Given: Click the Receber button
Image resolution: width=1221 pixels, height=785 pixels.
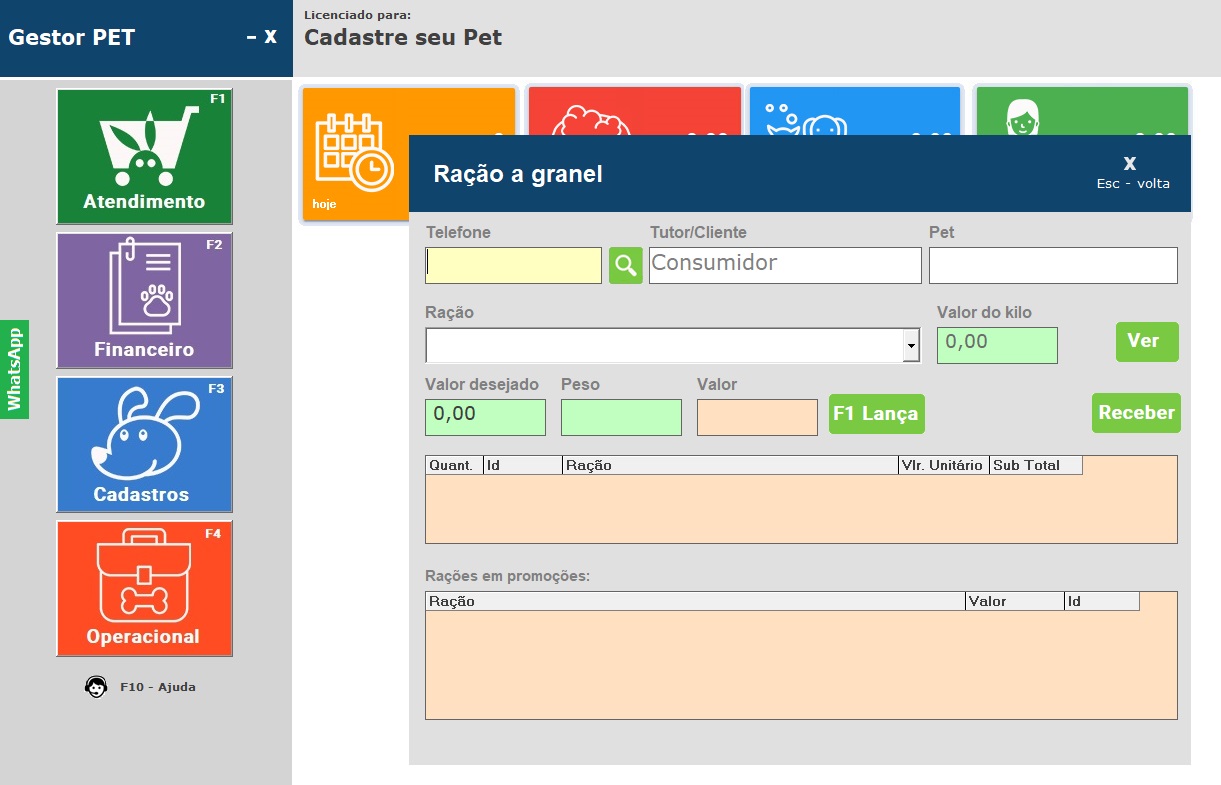Looking at the screenshot, I should coord(1136,413).
